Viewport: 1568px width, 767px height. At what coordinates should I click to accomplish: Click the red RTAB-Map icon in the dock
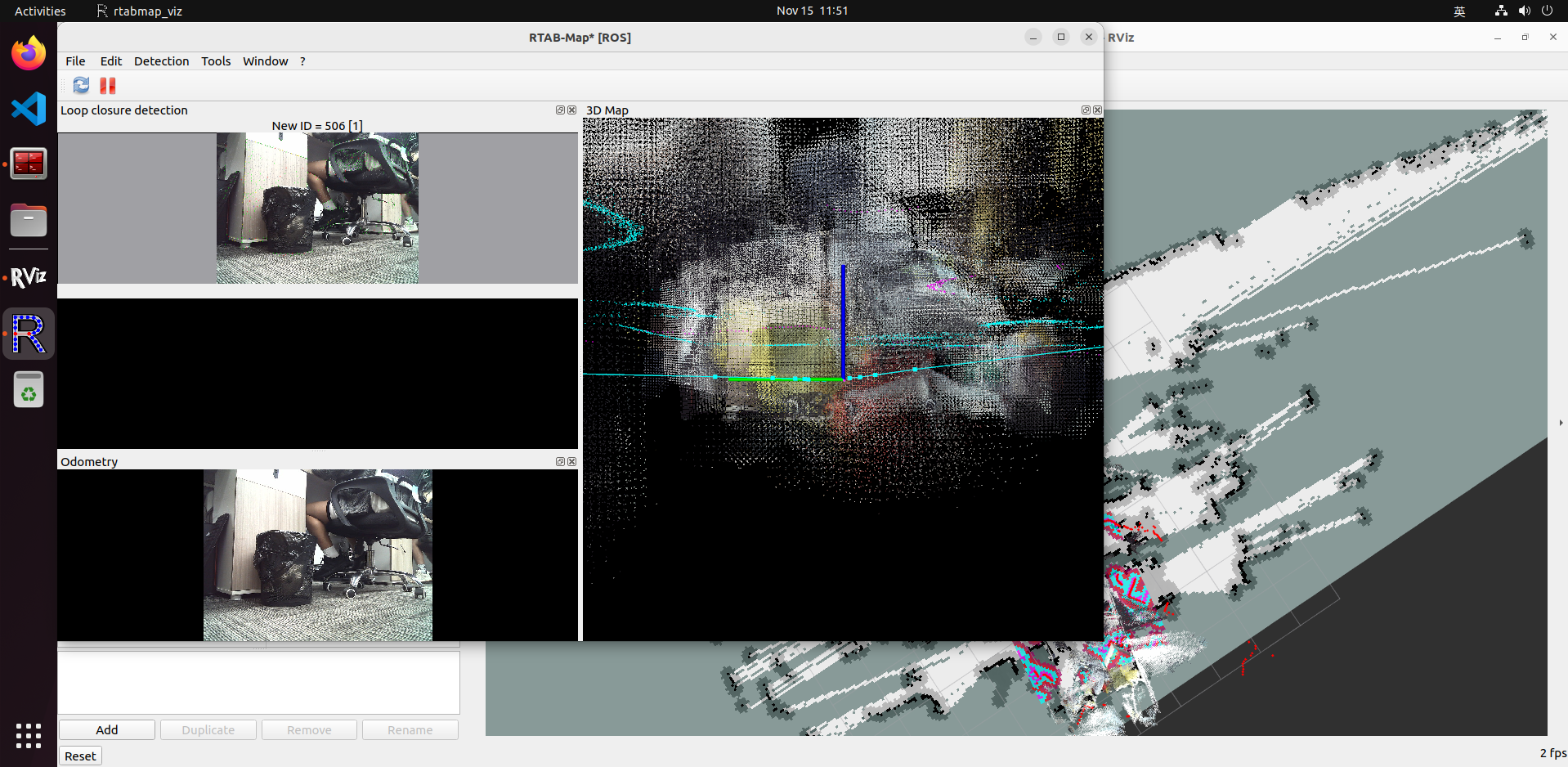(28, 164)
